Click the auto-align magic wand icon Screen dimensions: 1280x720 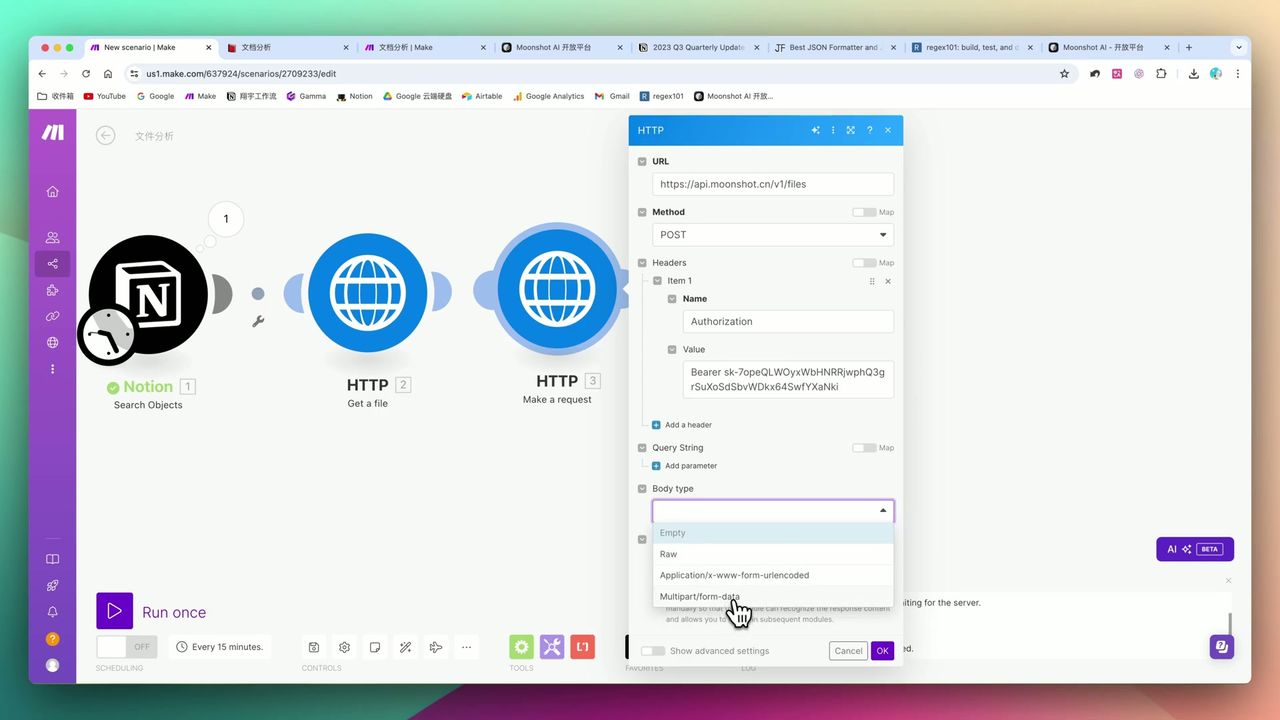point(405,647)
